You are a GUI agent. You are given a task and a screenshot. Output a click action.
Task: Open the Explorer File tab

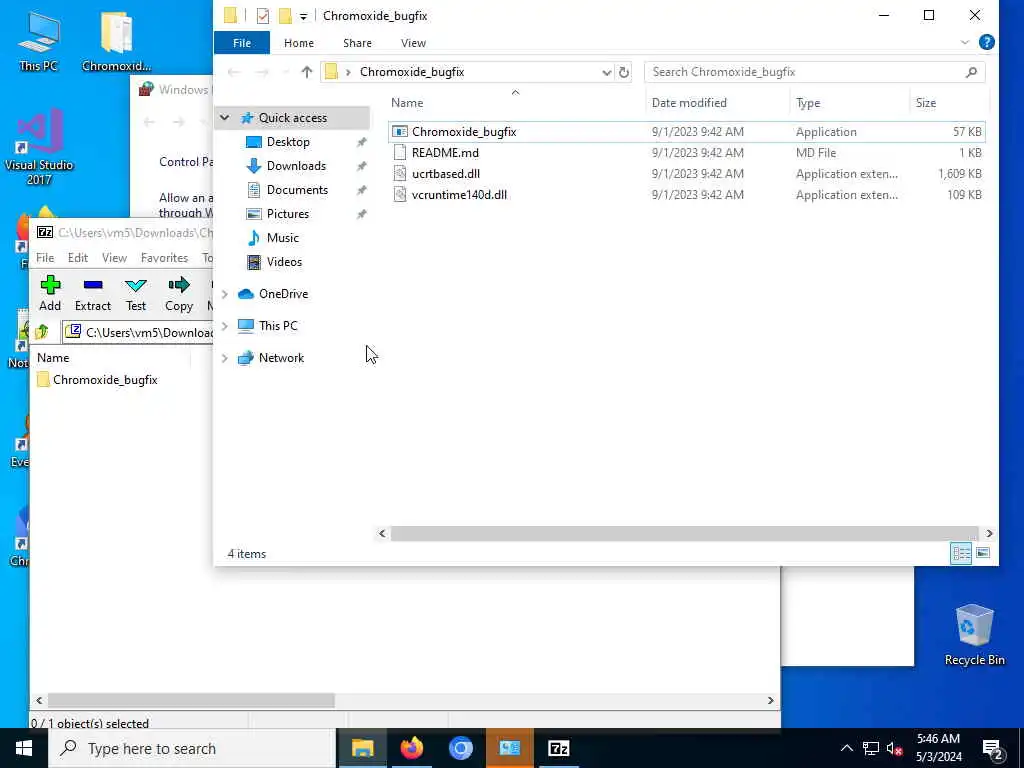[x=242, y=42]
